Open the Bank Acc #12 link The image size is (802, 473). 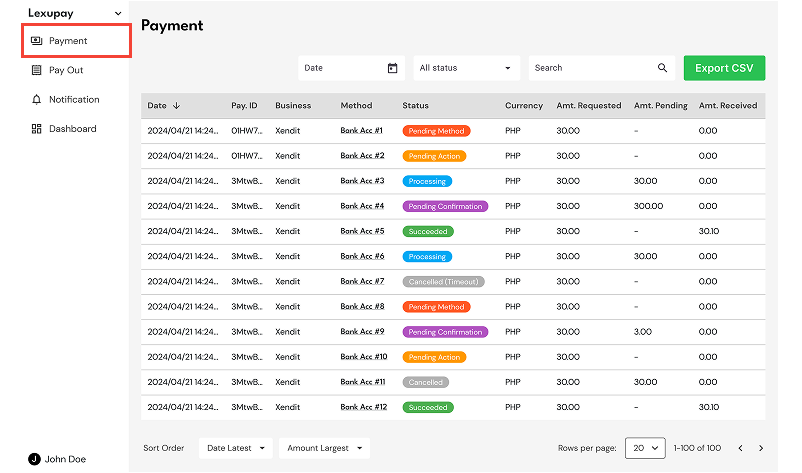pos(364,407)
